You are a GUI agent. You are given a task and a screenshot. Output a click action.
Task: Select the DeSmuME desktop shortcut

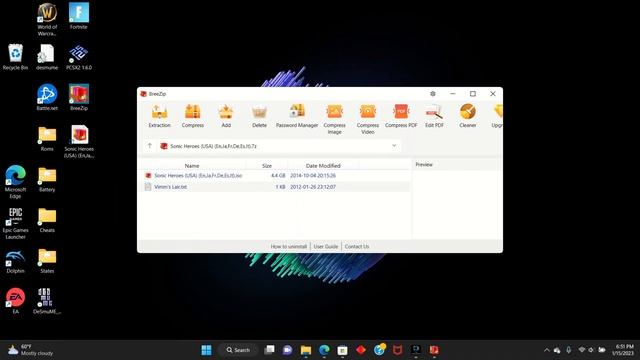tap(47, 301)
